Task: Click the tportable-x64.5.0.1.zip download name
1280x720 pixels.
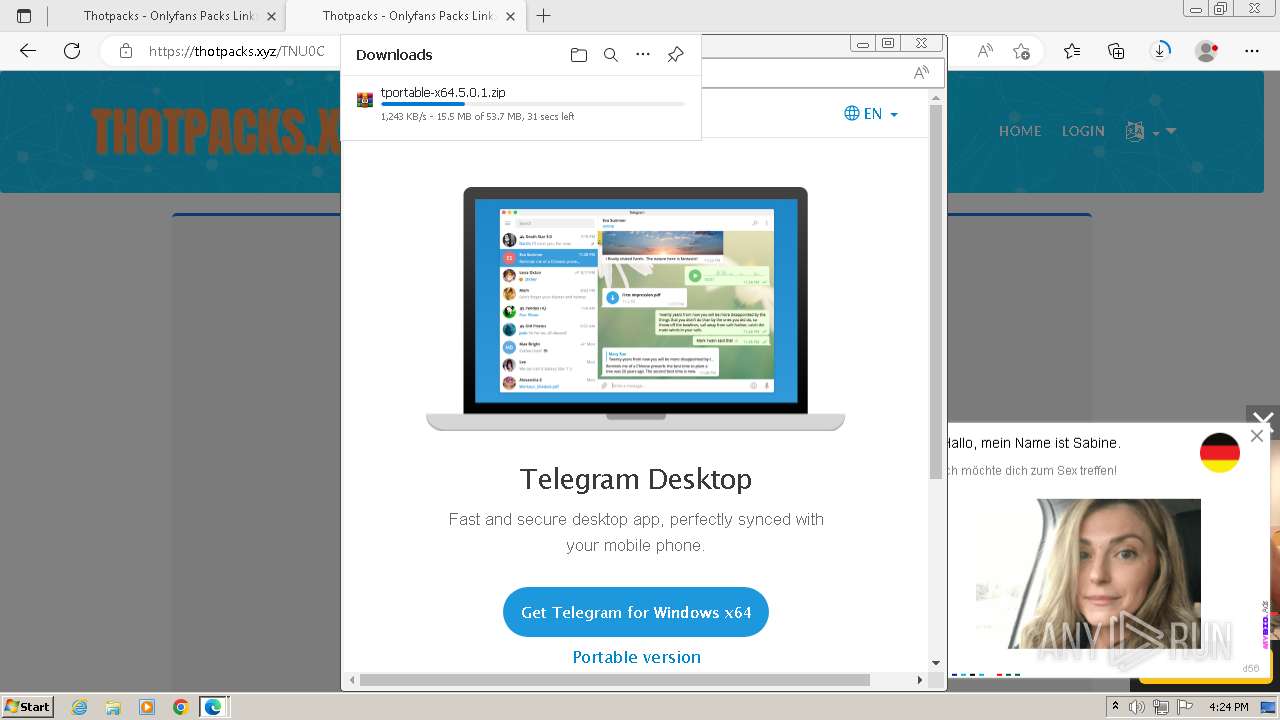Action: pos(443,93)
